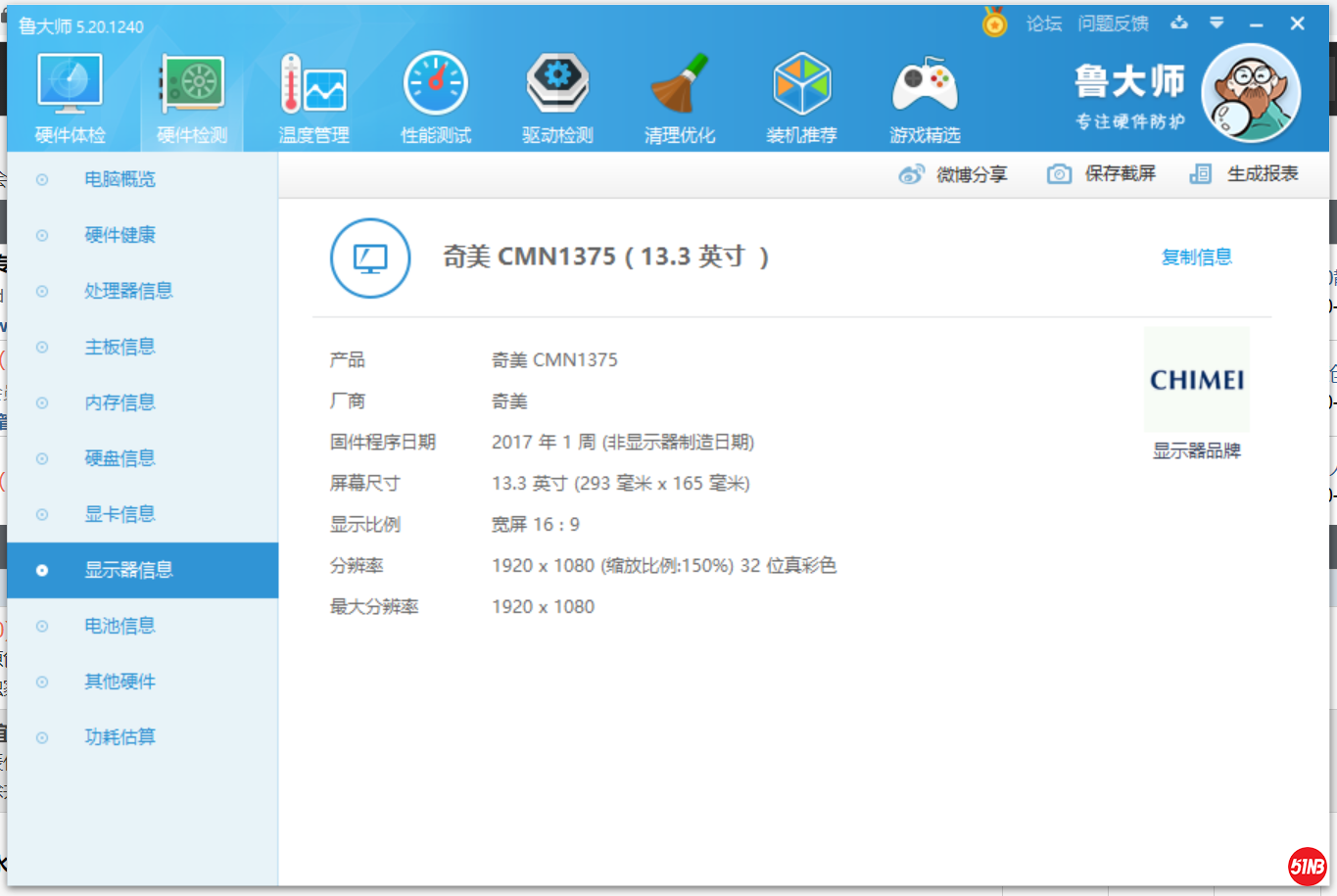
Task: Click the 复制信息 link
Action: click(x=1196, y=258)
